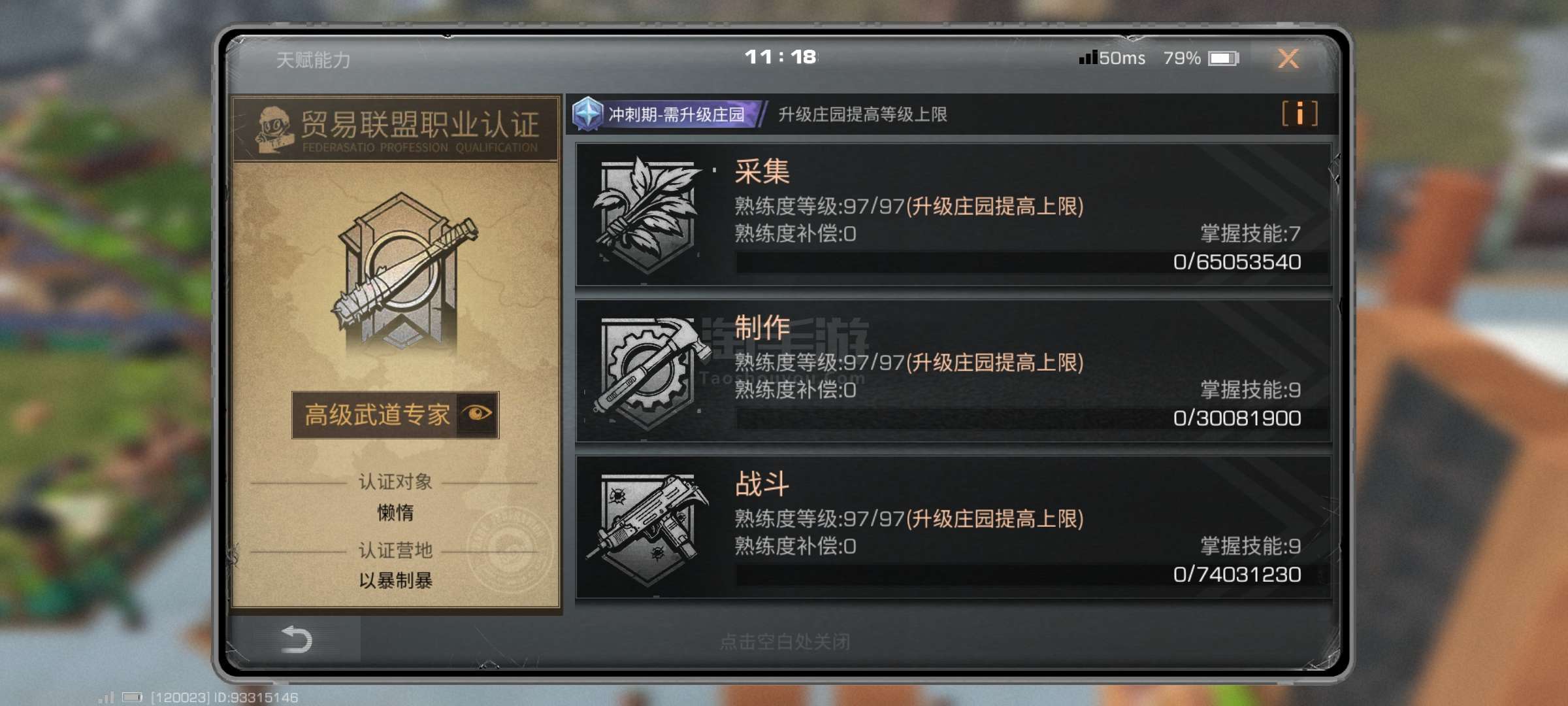Image resolution: width=1568 pixels, height=706 pixels.
Task: Click the blue star stage badge icon
Action: click(587, 114)
